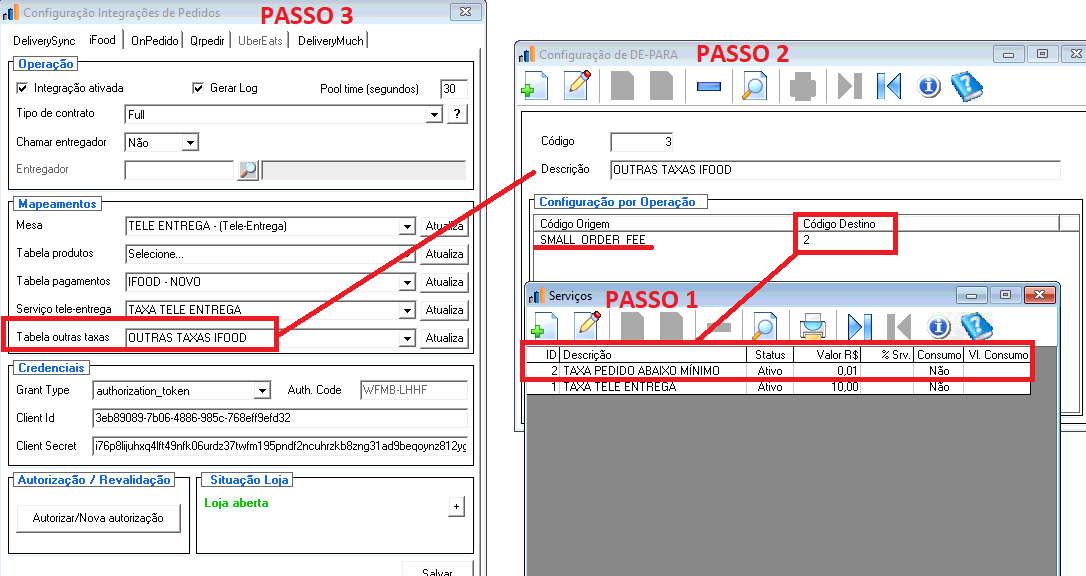Open Tabela pagamentos dropdown arrow

[x=407, y=282]
